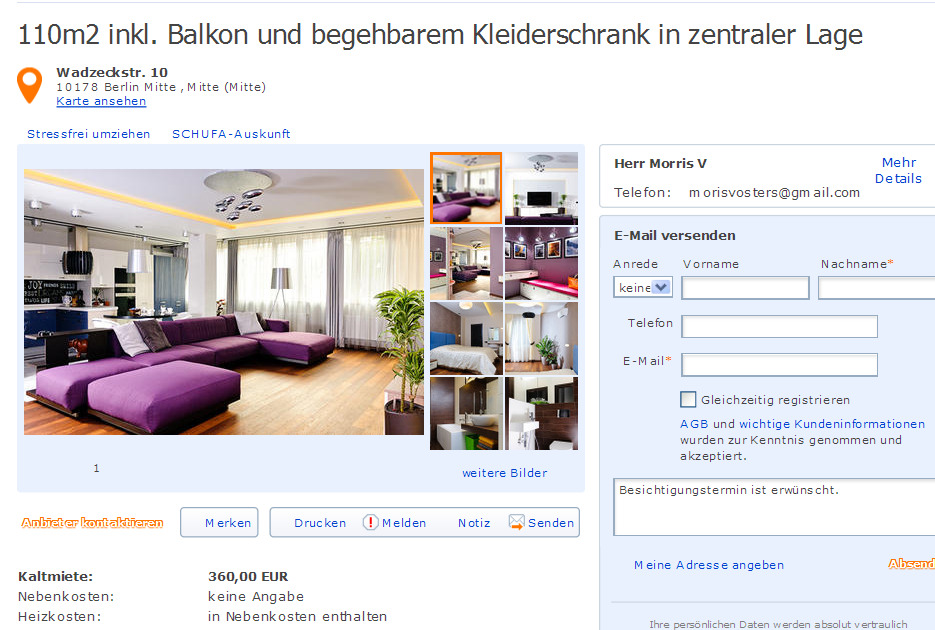The width and height of the screenshot is (935, 630).
Task: Focus the E-Mail input field
Action: coord(779,365)
